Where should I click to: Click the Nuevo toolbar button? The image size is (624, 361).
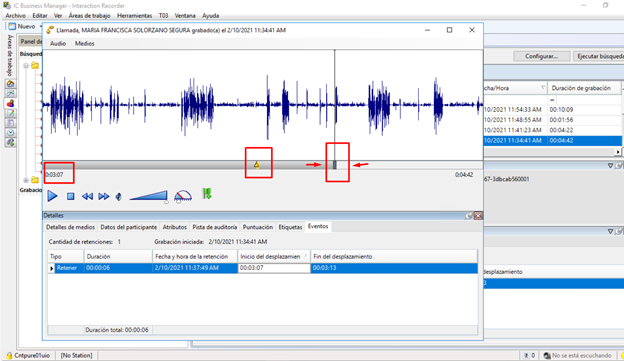22,26
